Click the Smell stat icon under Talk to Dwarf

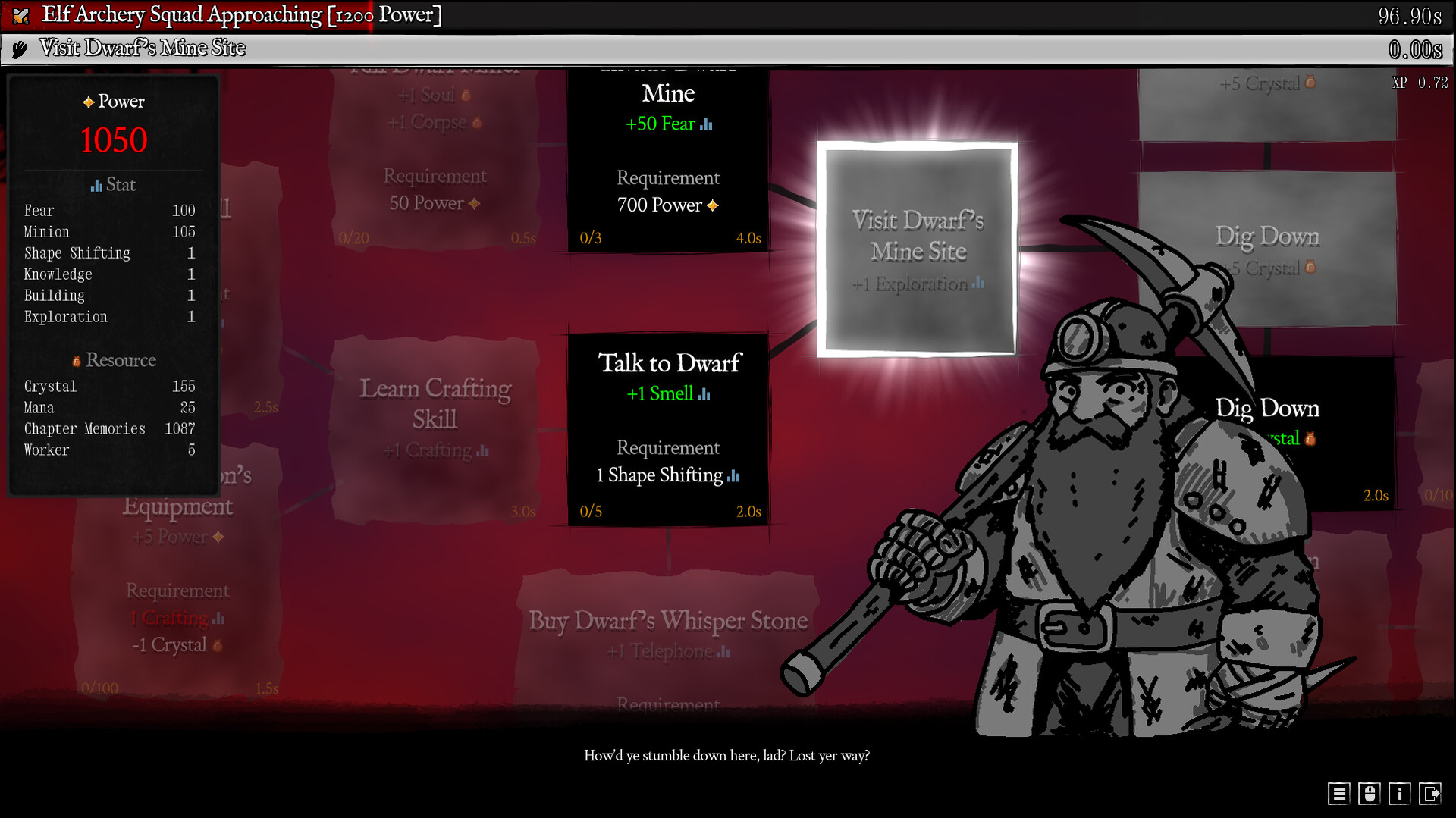pyautogui.click(x=704, y=393)
